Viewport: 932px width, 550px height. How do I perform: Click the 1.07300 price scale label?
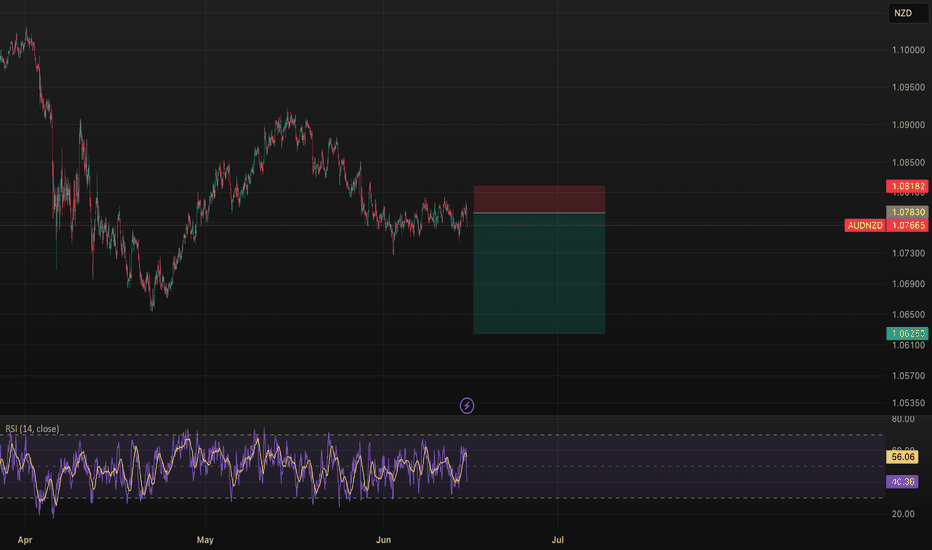pyautogui.click(x=908, y=253)
